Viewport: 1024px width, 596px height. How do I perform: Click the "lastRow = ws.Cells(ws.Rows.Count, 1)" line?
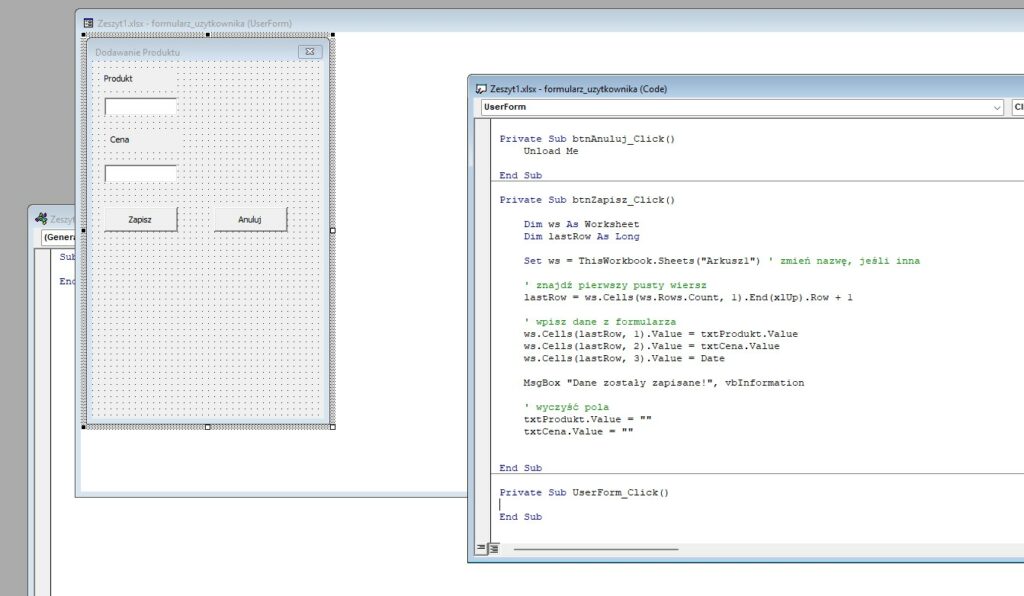(688, 297)
